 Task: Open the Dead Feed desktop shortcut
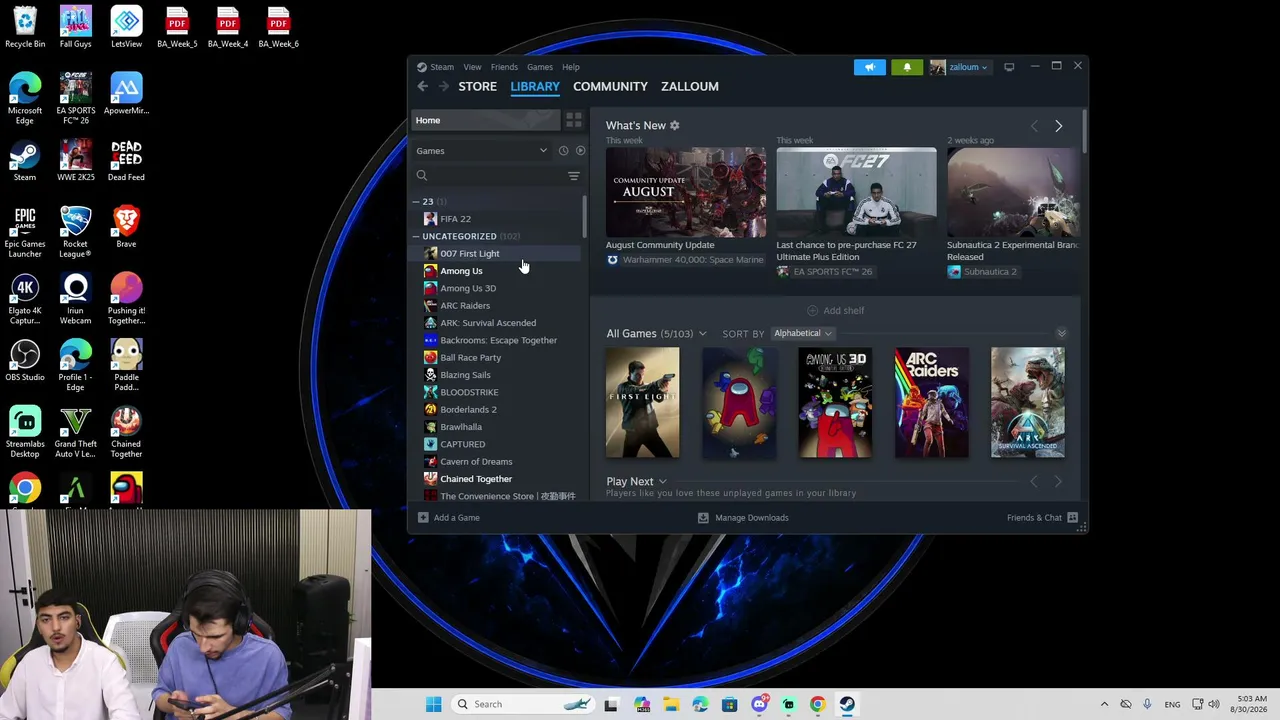pyautogui.click(x=126, y=160)
